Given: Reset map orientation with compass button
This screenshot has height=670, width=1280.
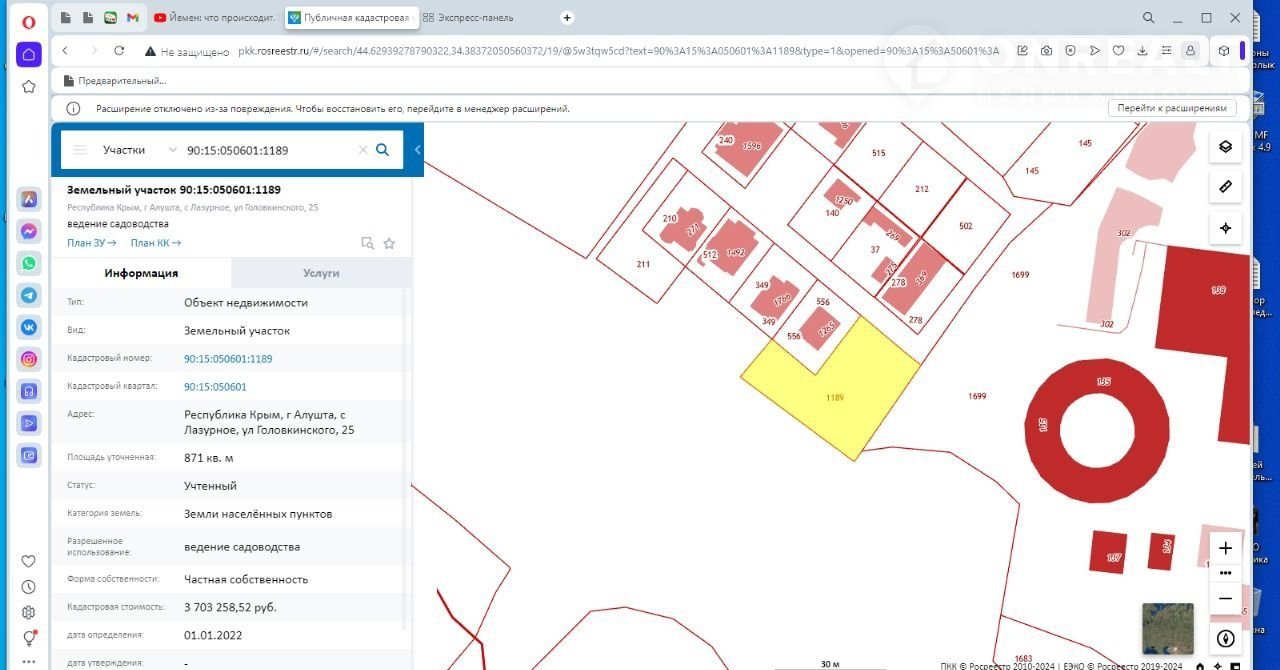Looking at the screenshot, I should tap(1225, 638).
